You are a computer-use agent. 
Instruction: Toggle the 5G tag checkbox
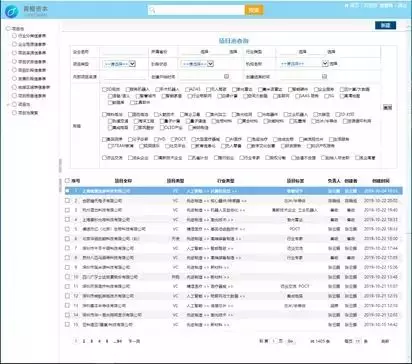point(326,96)
